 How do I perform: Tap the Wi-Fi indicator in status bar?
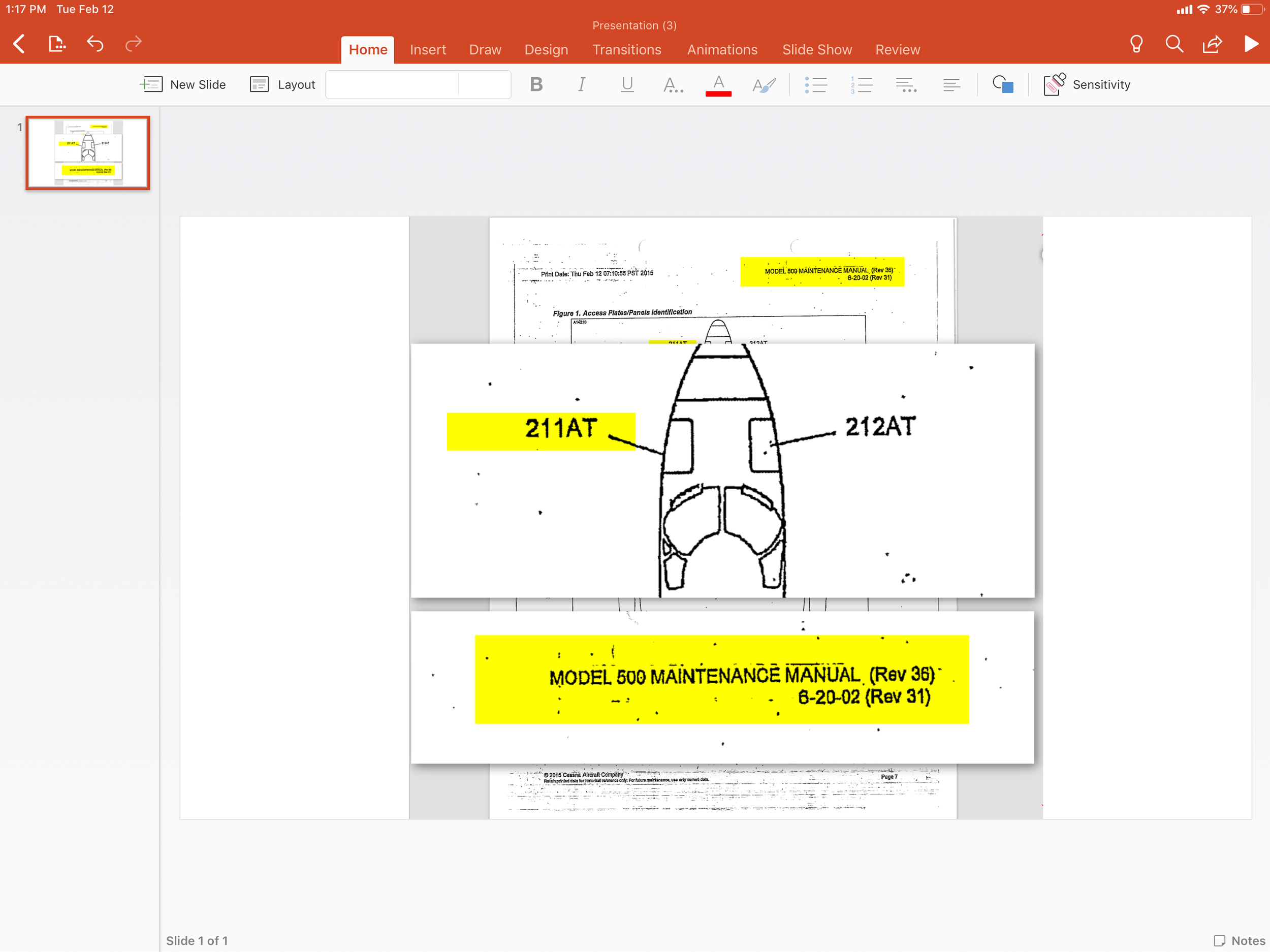[1203, 9]
